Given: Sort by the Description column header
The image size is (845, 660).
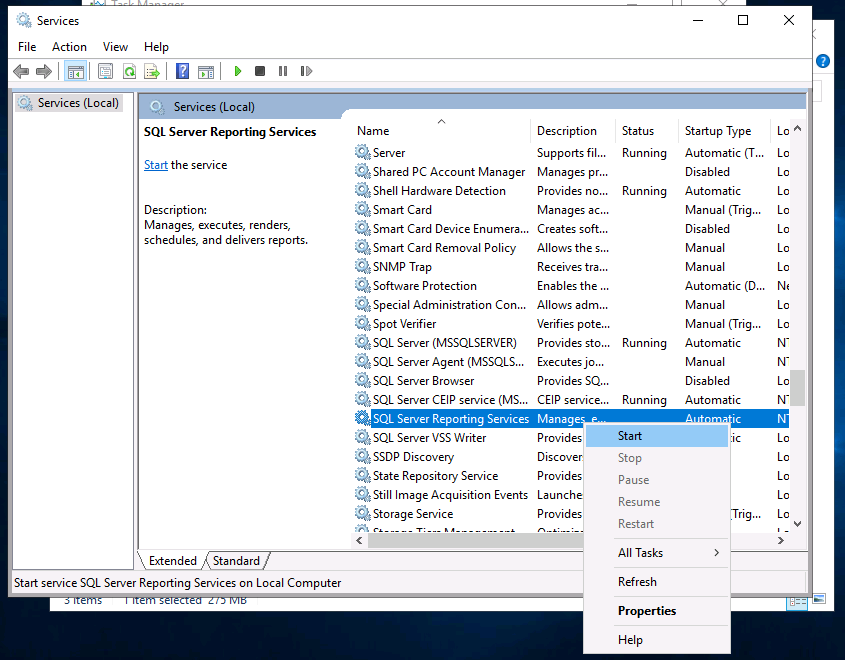Looking at the screenshot, I should [x=573, y=130].
